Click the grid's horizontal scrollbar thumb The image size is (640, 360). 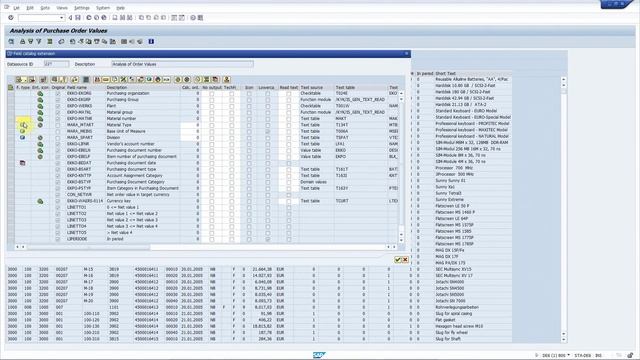(x=88, y=247)
